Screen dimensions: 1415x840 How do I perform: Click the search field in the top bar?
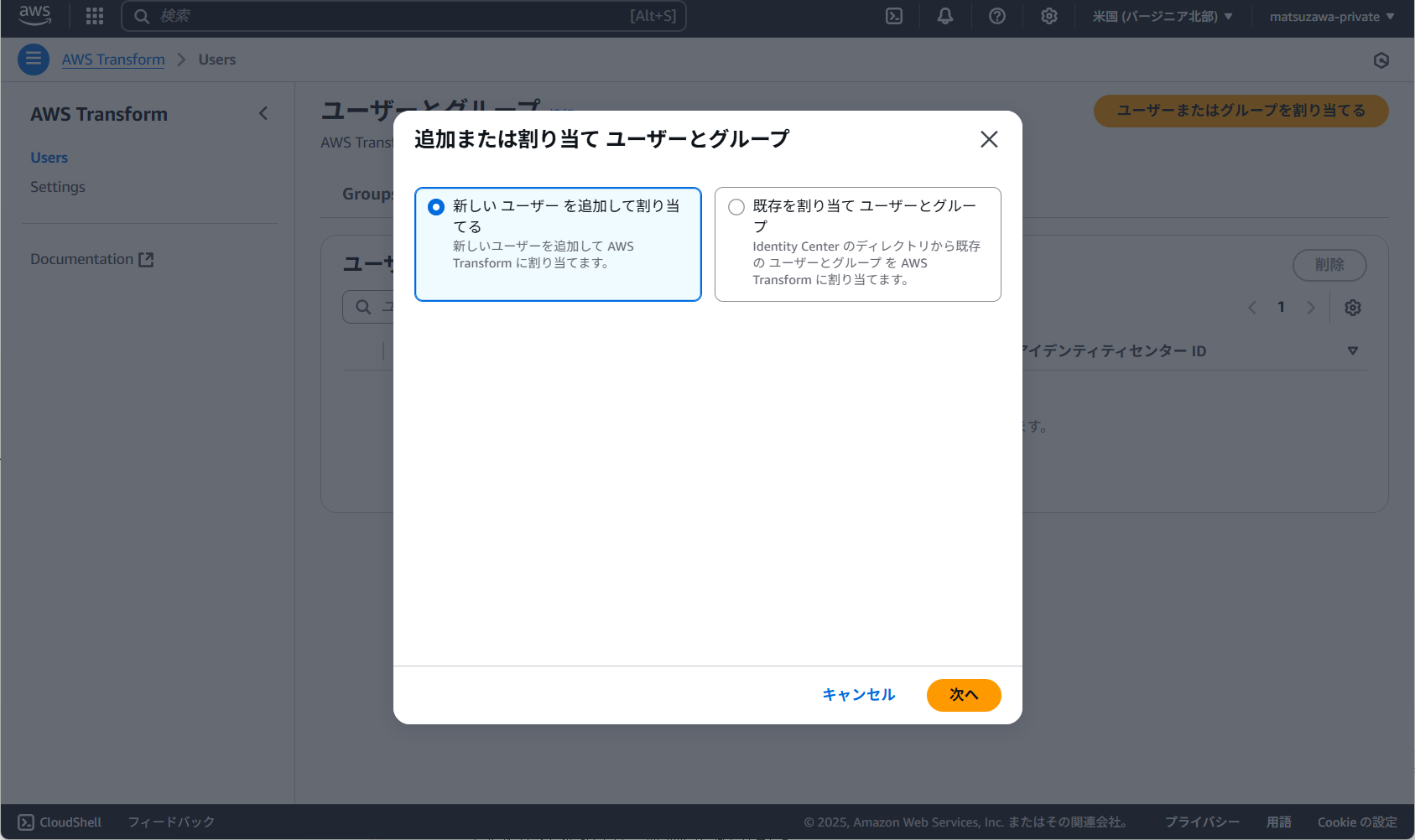pyautogui.click(x=404, y=15)
